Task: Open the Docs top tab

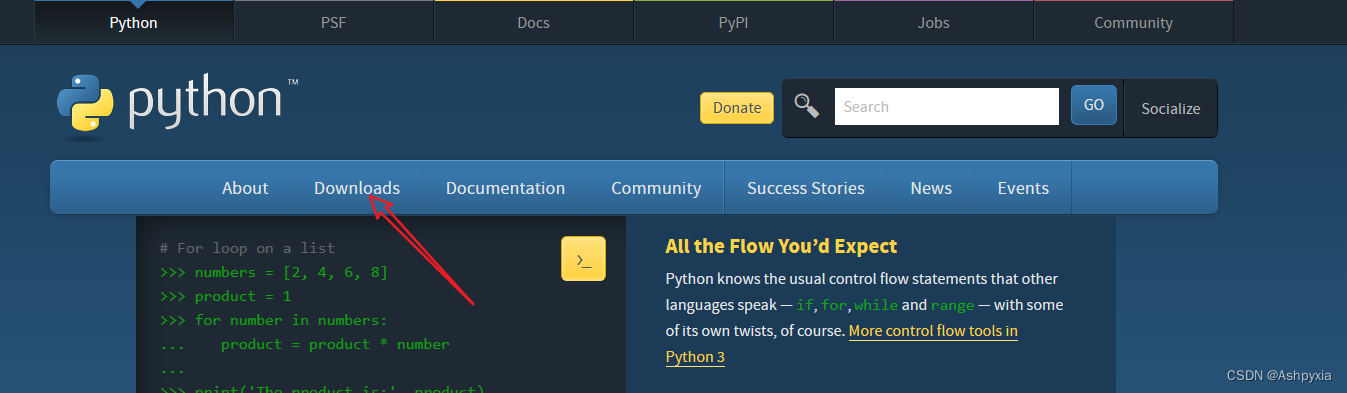Action: [x=533, y=22]
